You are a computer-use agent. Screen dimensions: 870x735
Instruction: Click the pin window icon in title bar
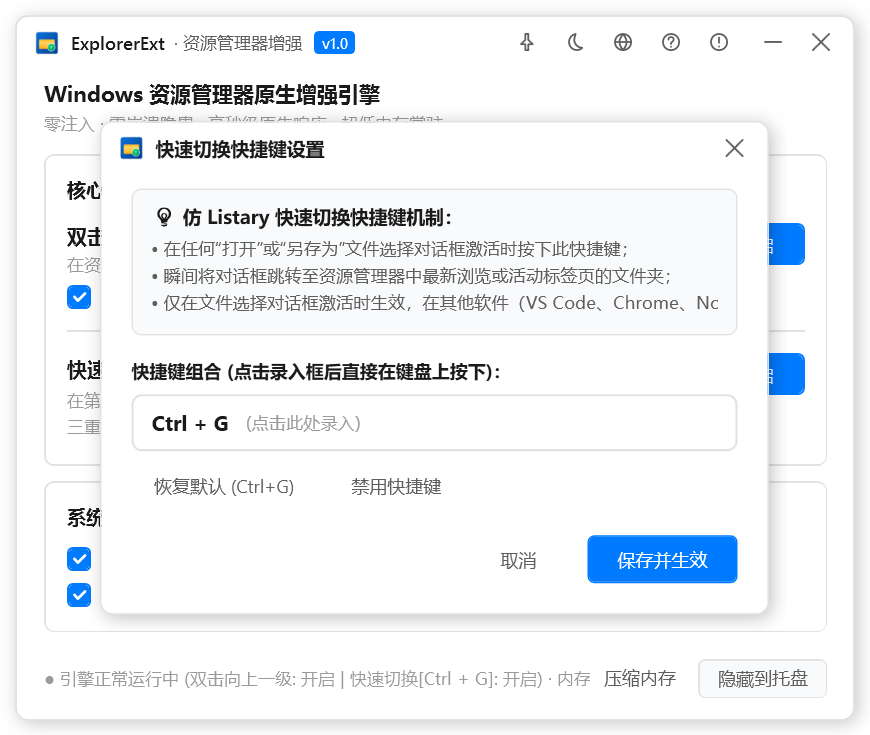527,43
